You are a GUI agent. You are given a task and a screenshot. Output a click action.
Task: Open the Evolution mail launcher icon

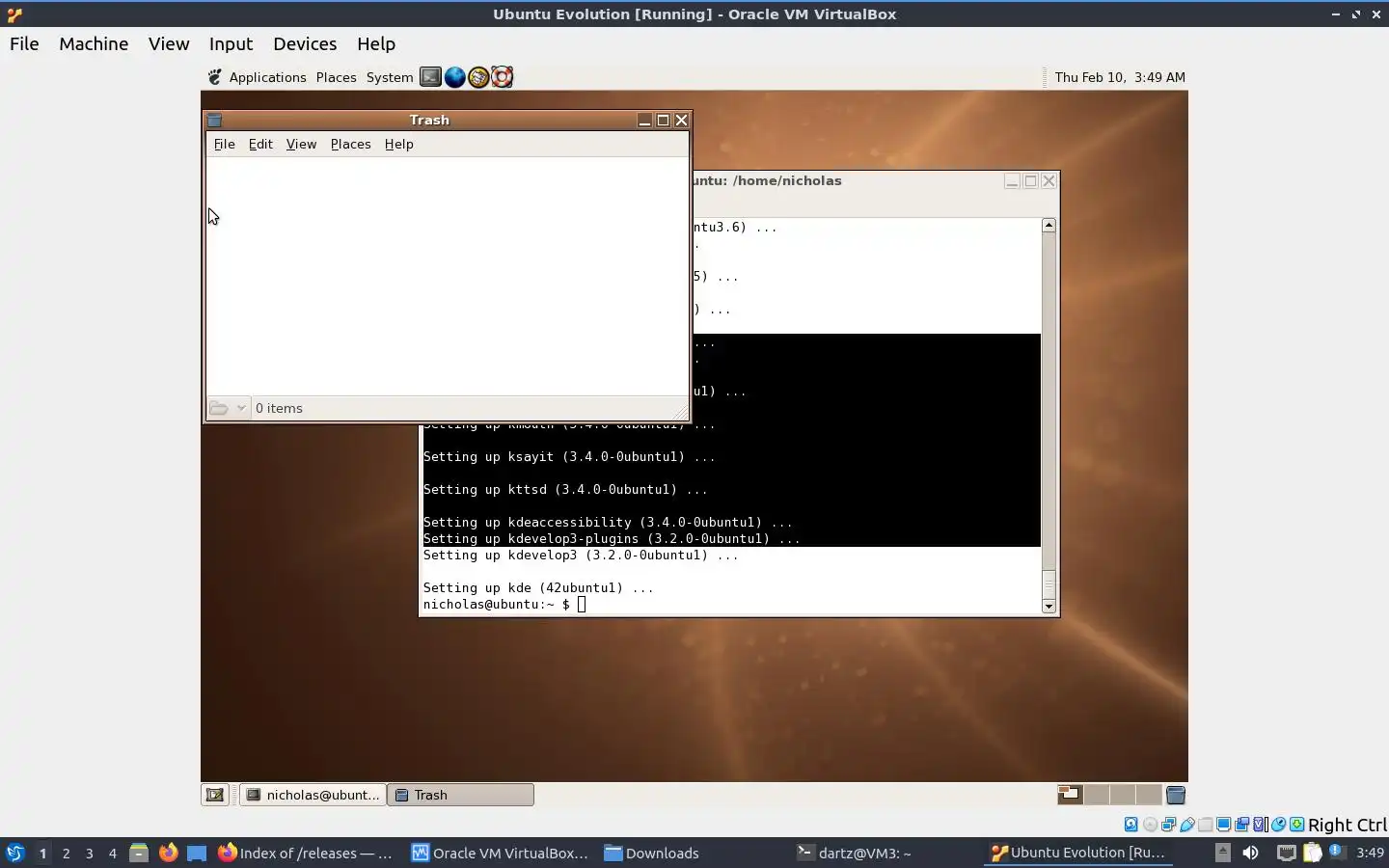(x=478, y=77)
